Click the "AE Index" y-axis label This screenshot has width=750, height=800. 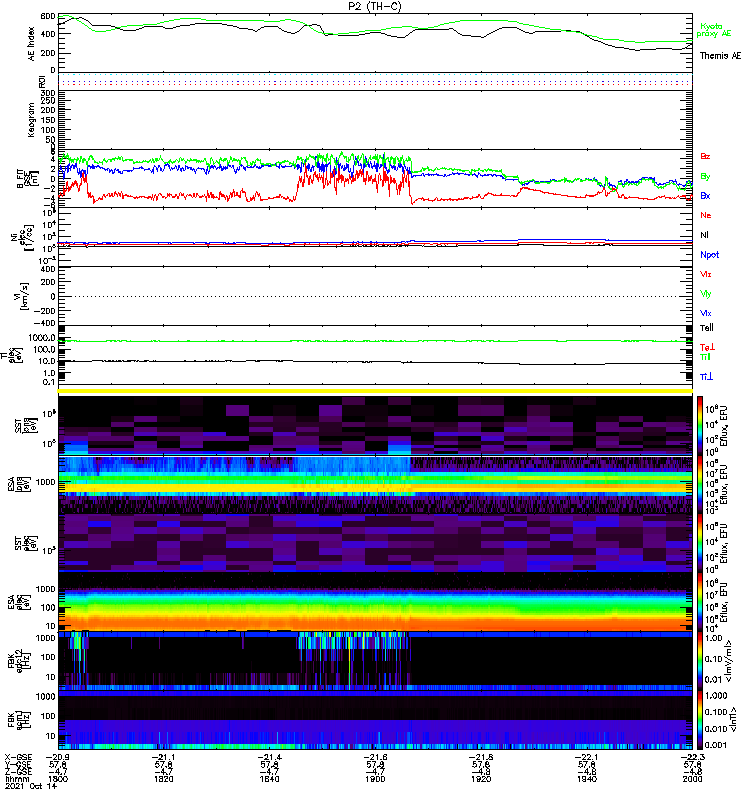31,44
